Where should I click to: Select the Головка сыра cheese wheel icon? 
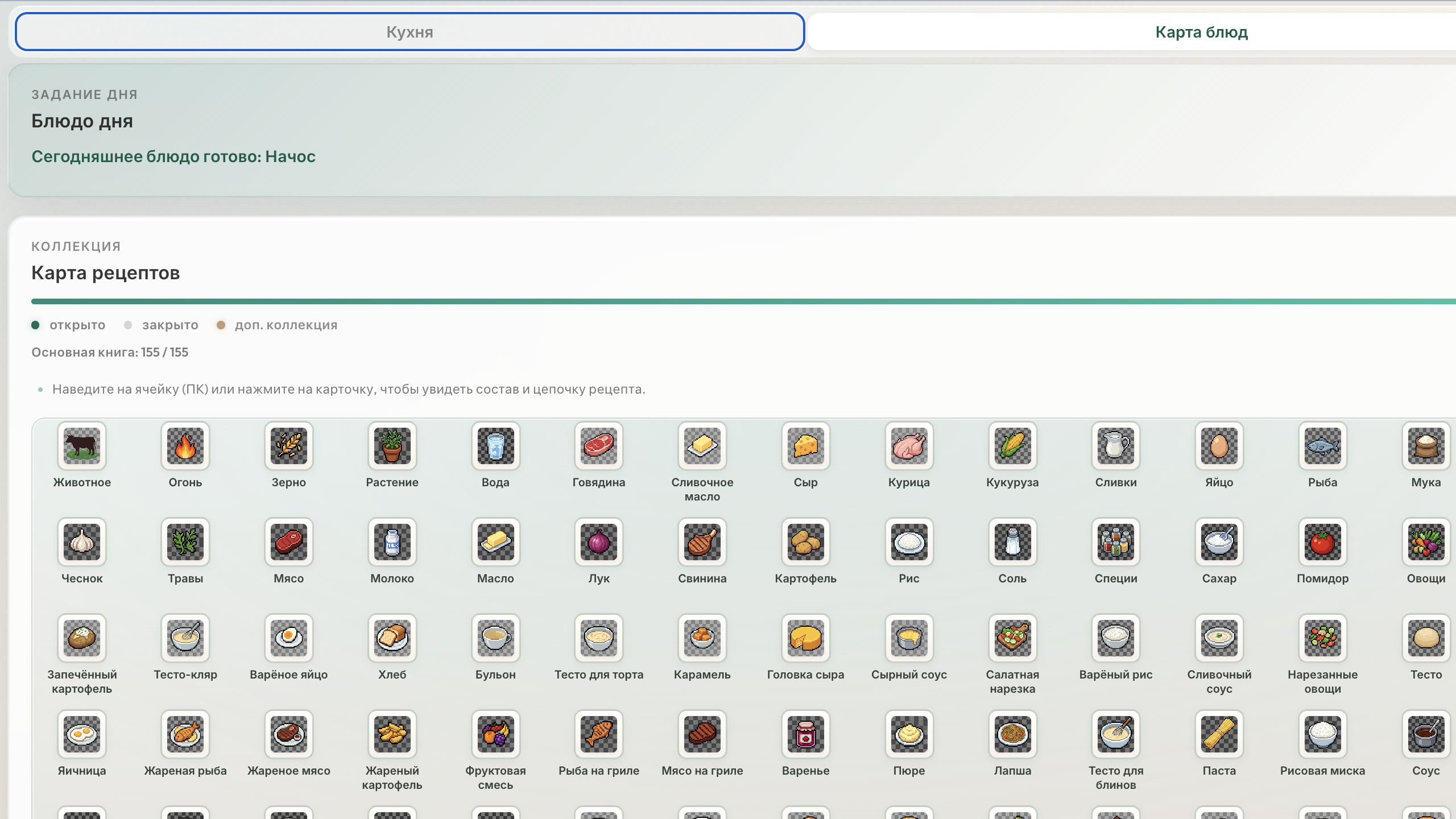[806, 638]
